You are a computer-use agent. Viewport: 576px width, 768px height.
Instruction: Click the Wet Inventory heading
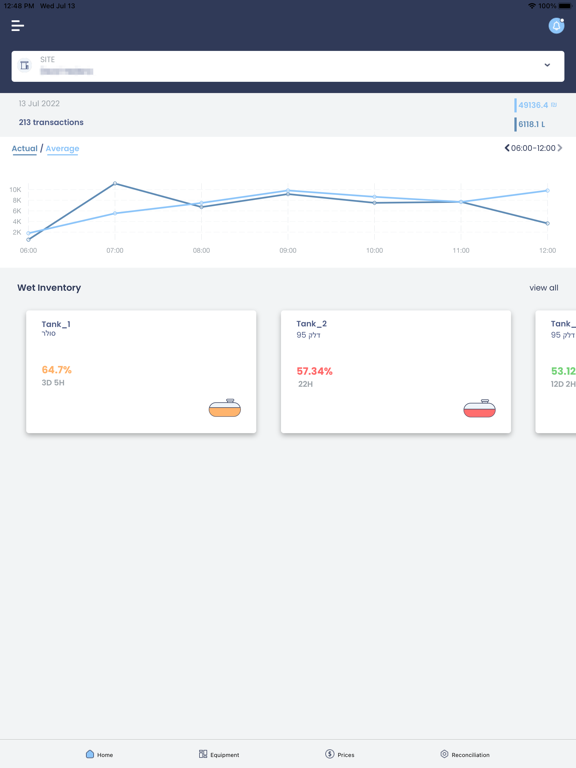click(x=49, y=288)
